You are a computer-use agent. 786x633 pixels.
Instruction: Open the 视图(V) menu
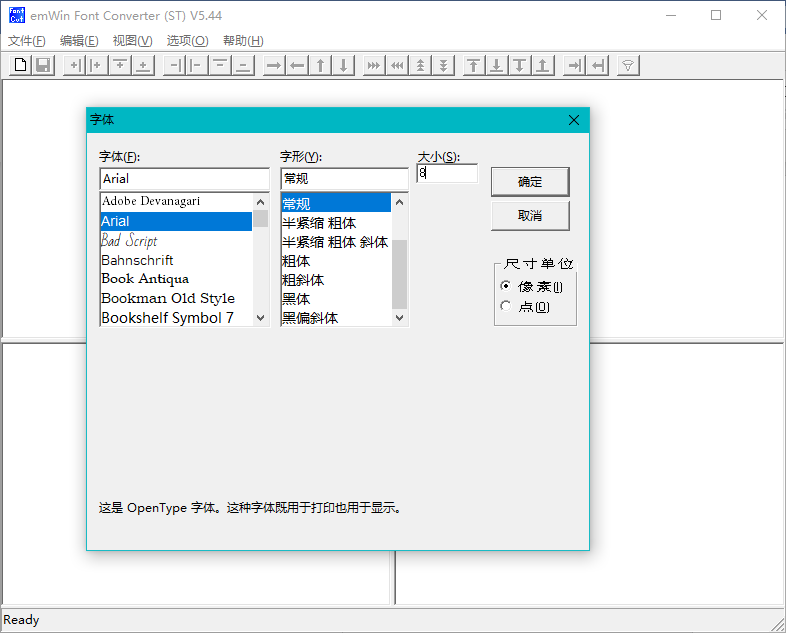point(132,41)
